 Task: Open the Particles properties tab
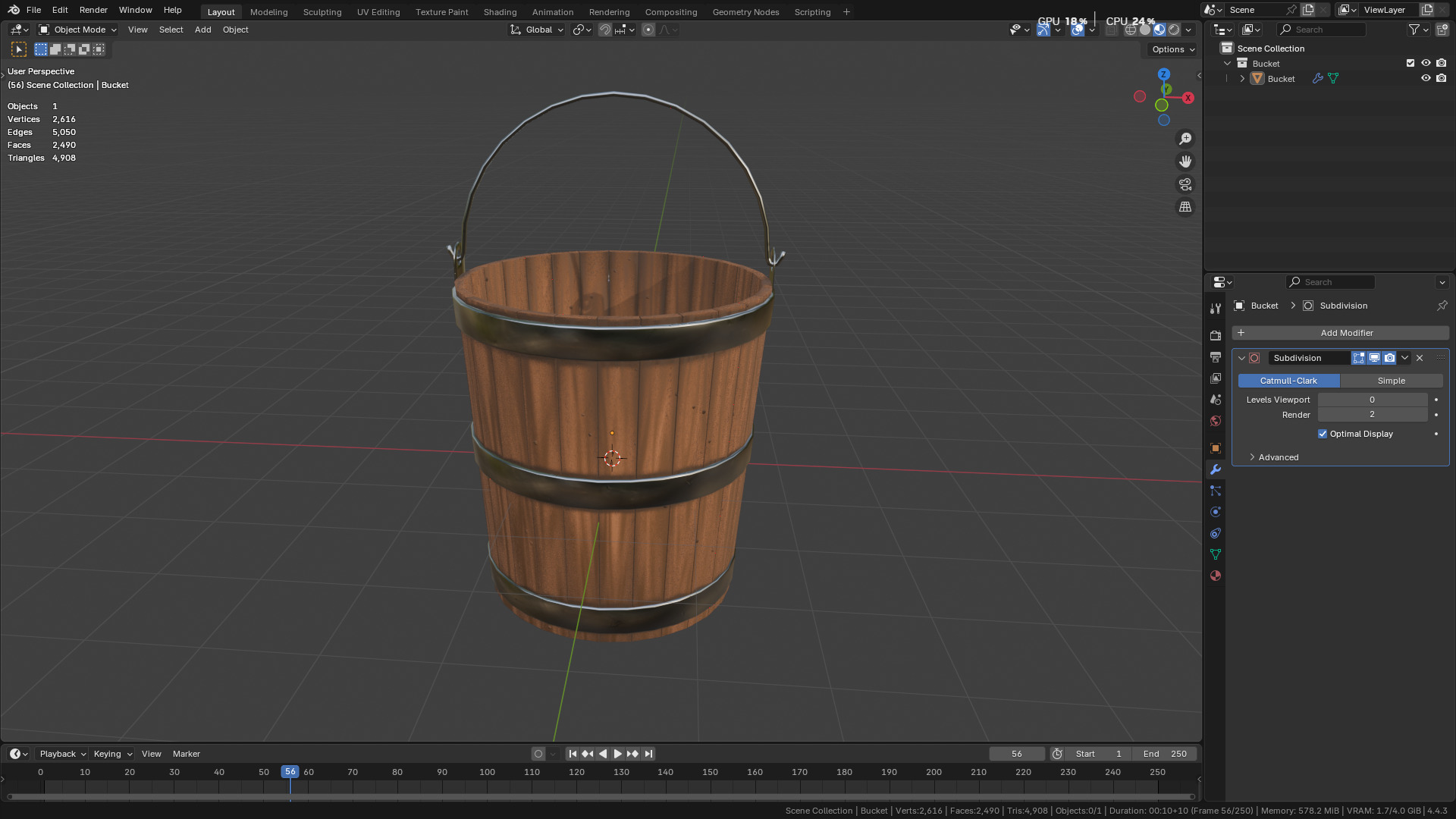coord(1216,491)
